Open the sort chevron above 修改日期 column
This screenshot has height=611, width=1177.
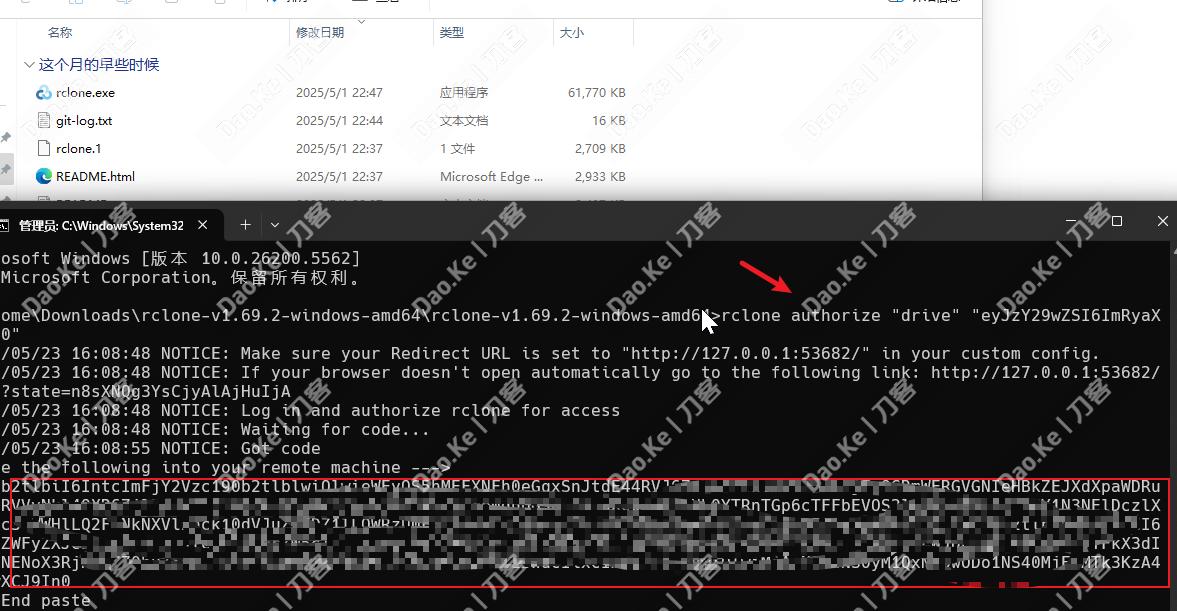361,21
